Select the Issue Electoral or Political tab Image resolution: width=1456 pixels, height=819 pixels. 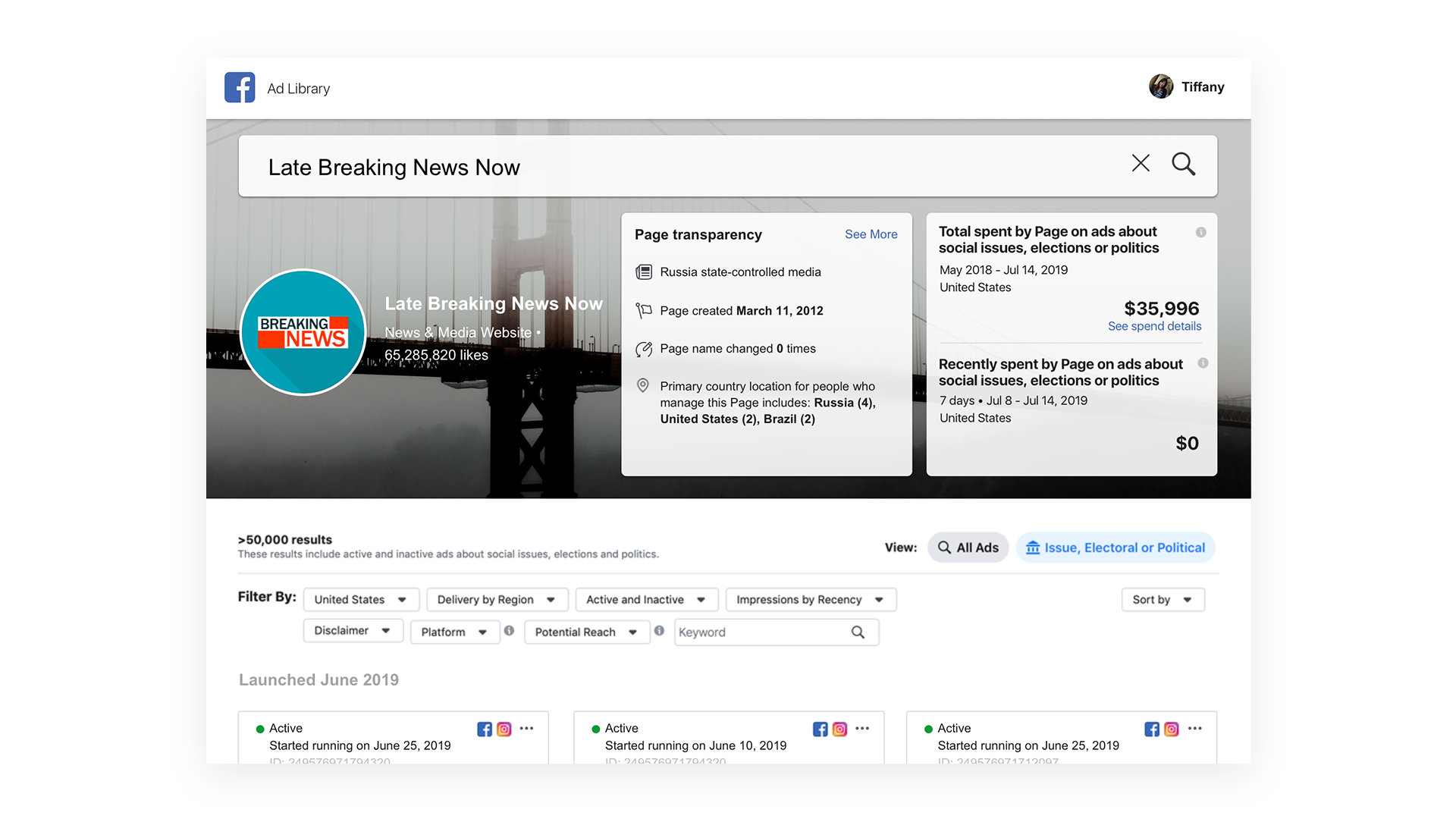click(1116, 548)
